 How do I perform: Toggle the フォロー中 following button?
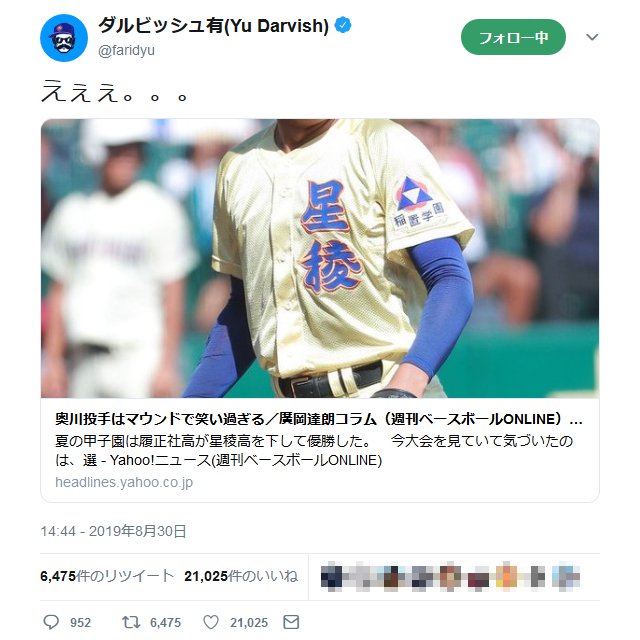coord(513,37)
